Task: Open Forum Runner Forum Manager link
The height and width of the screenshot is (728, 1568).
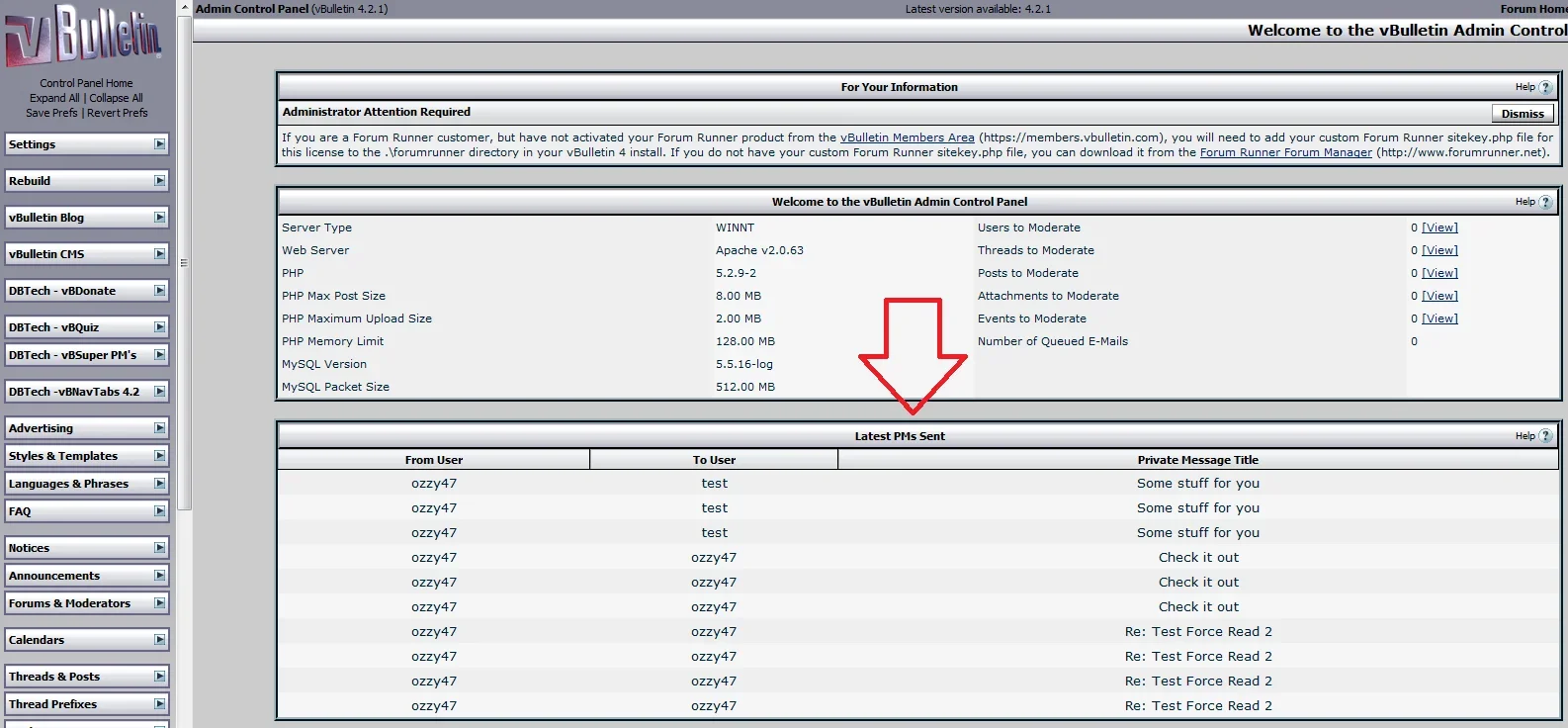Action: [1286, 152]
